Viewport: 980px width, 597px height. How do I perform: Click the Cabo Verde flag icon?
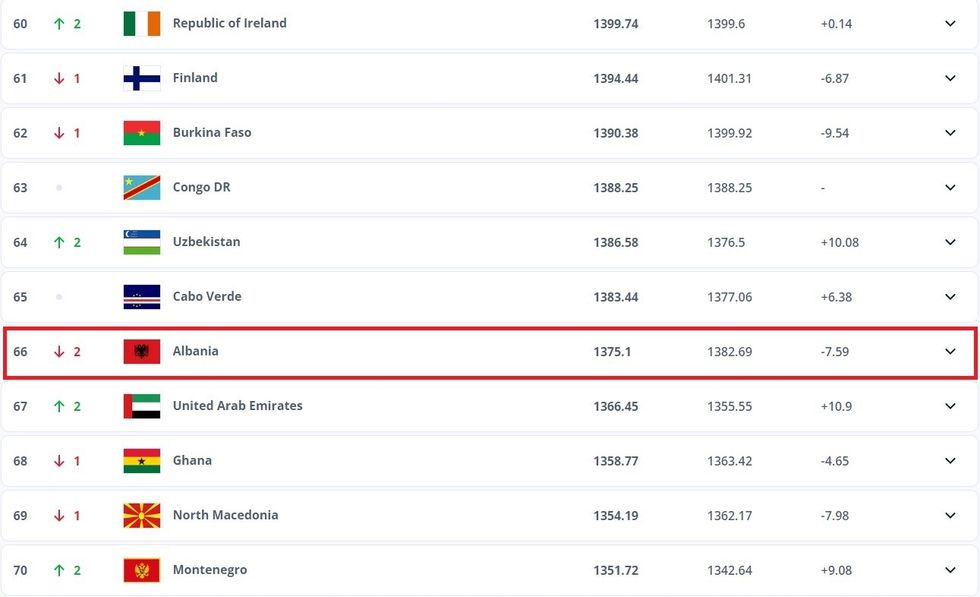141,297
